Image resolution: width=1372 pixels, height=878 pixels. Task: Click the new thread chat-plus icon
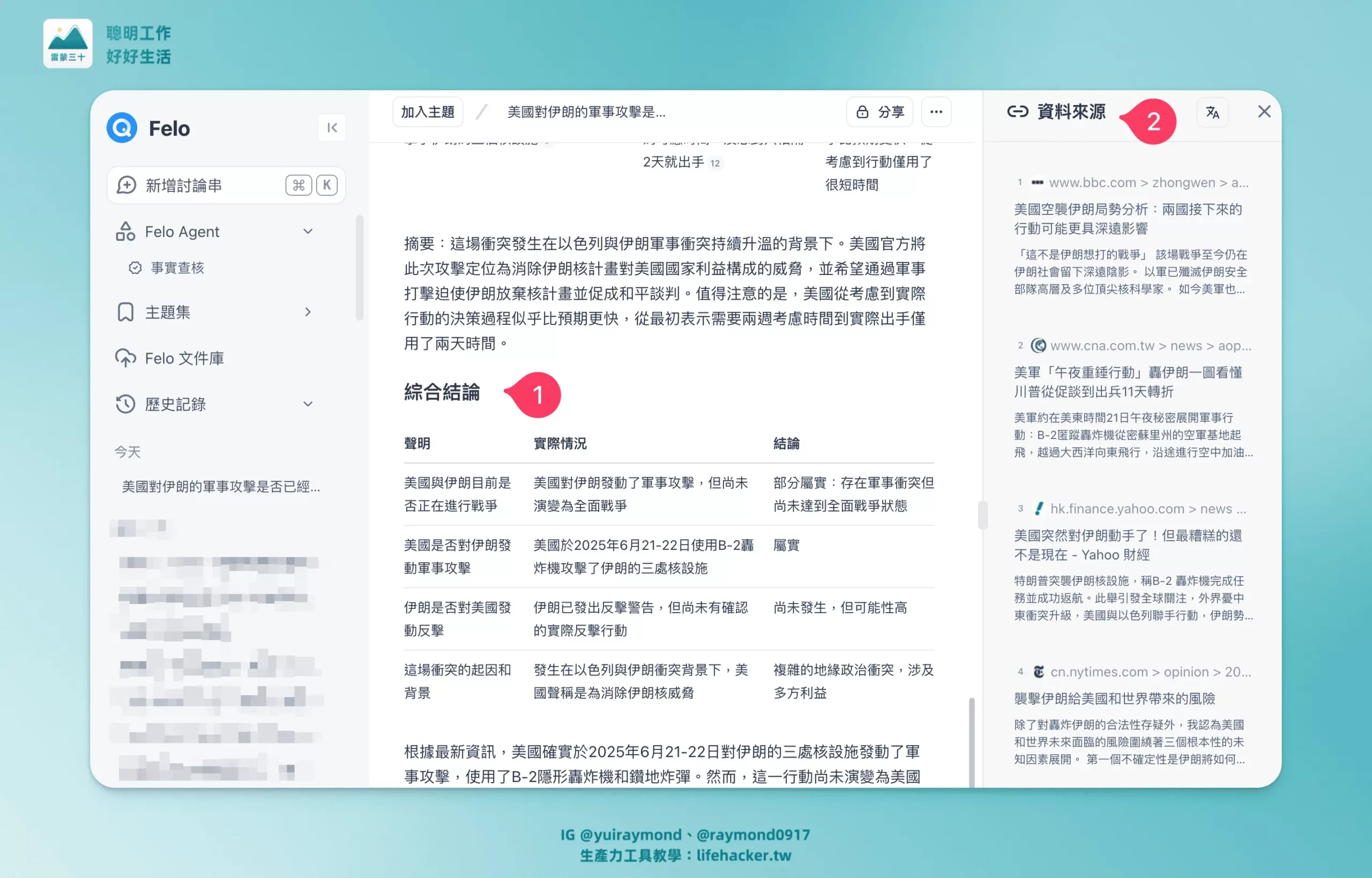tap(126, 185)
